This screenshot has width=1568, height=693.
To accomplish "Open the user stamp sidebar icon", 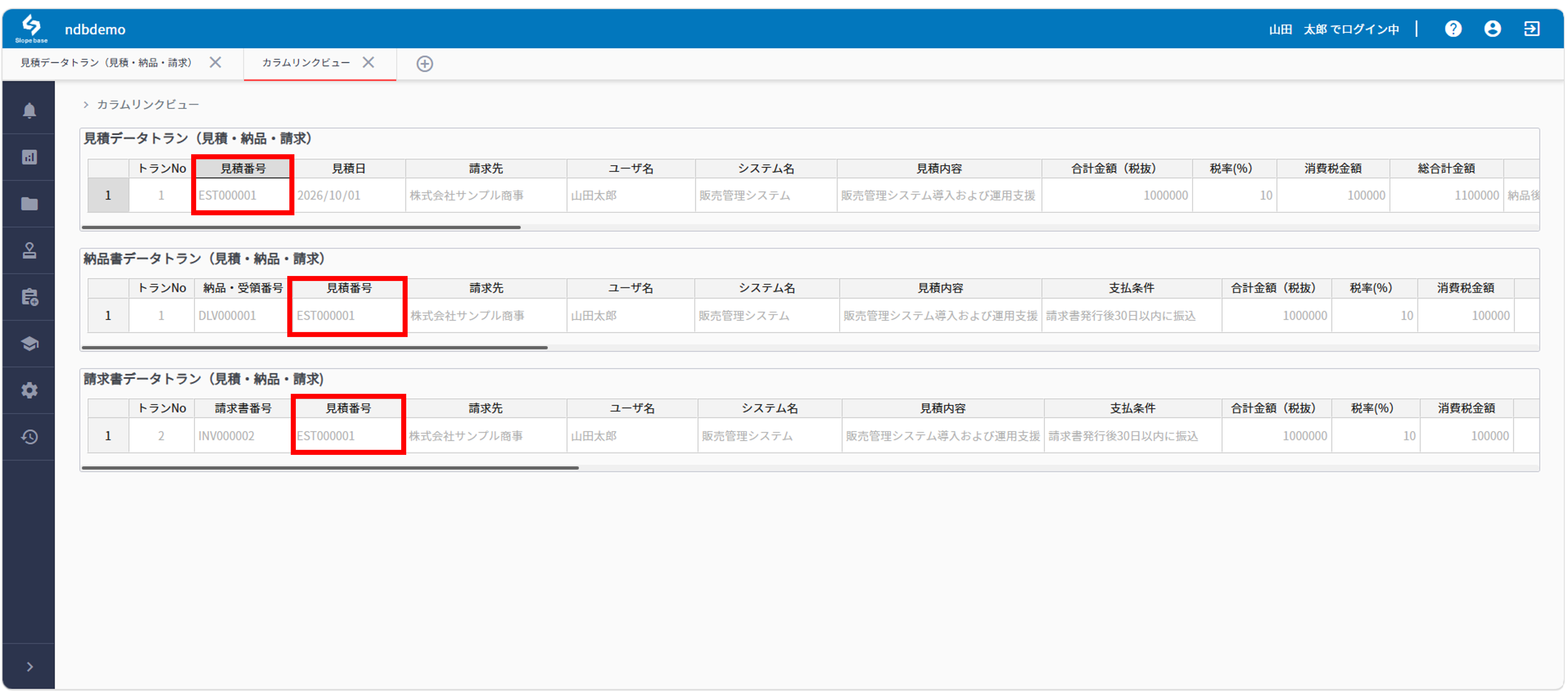I will click(29, 250).
